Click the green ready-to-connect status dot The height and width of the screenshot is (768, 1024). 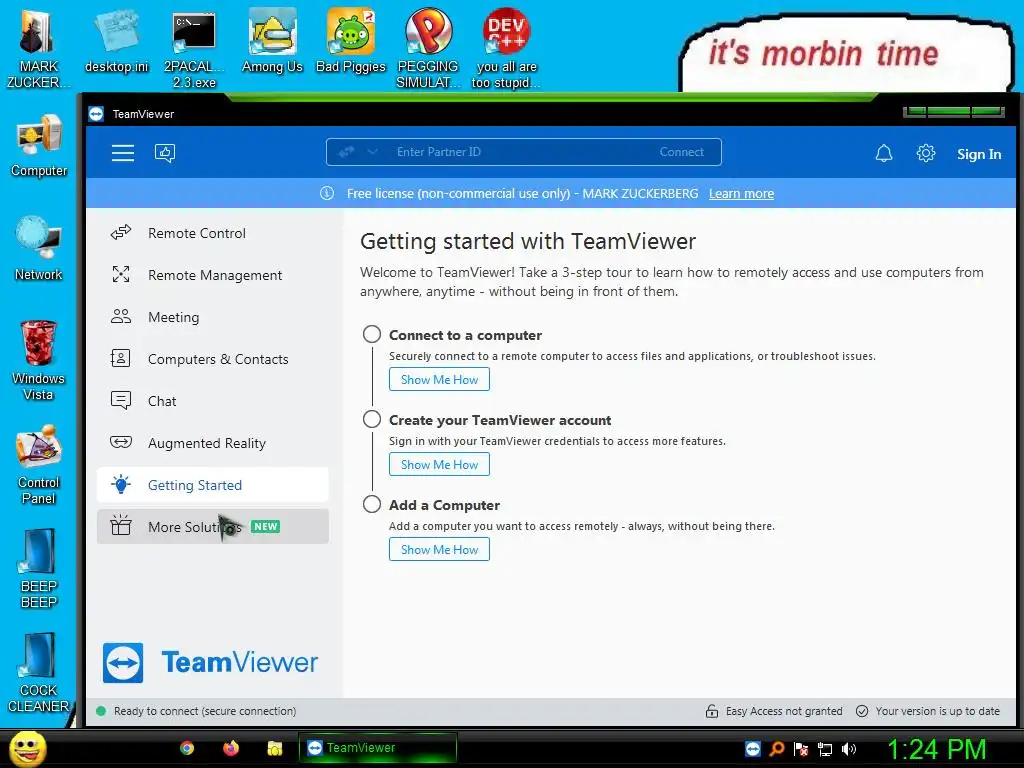101,711
